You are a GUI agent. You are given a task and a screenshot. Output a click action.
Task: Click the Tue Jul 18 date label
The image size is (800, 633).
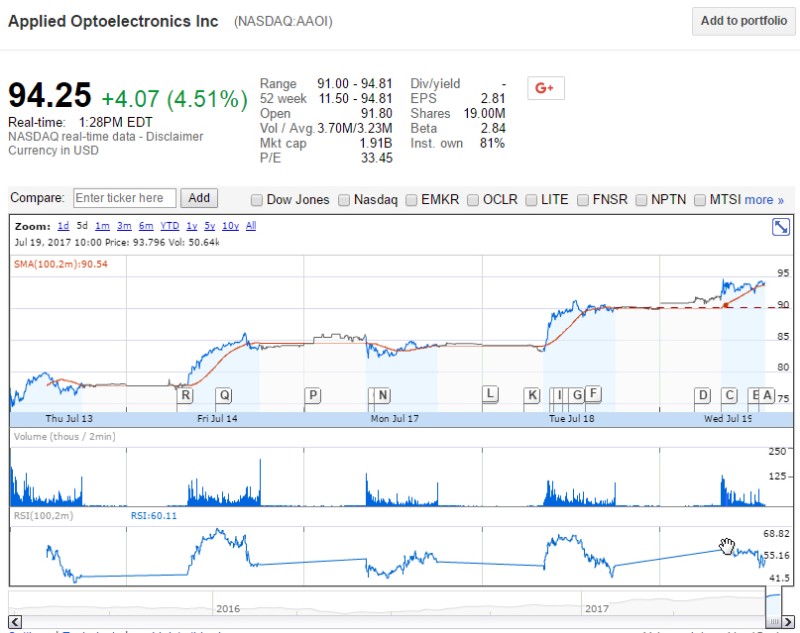(571, 419)
